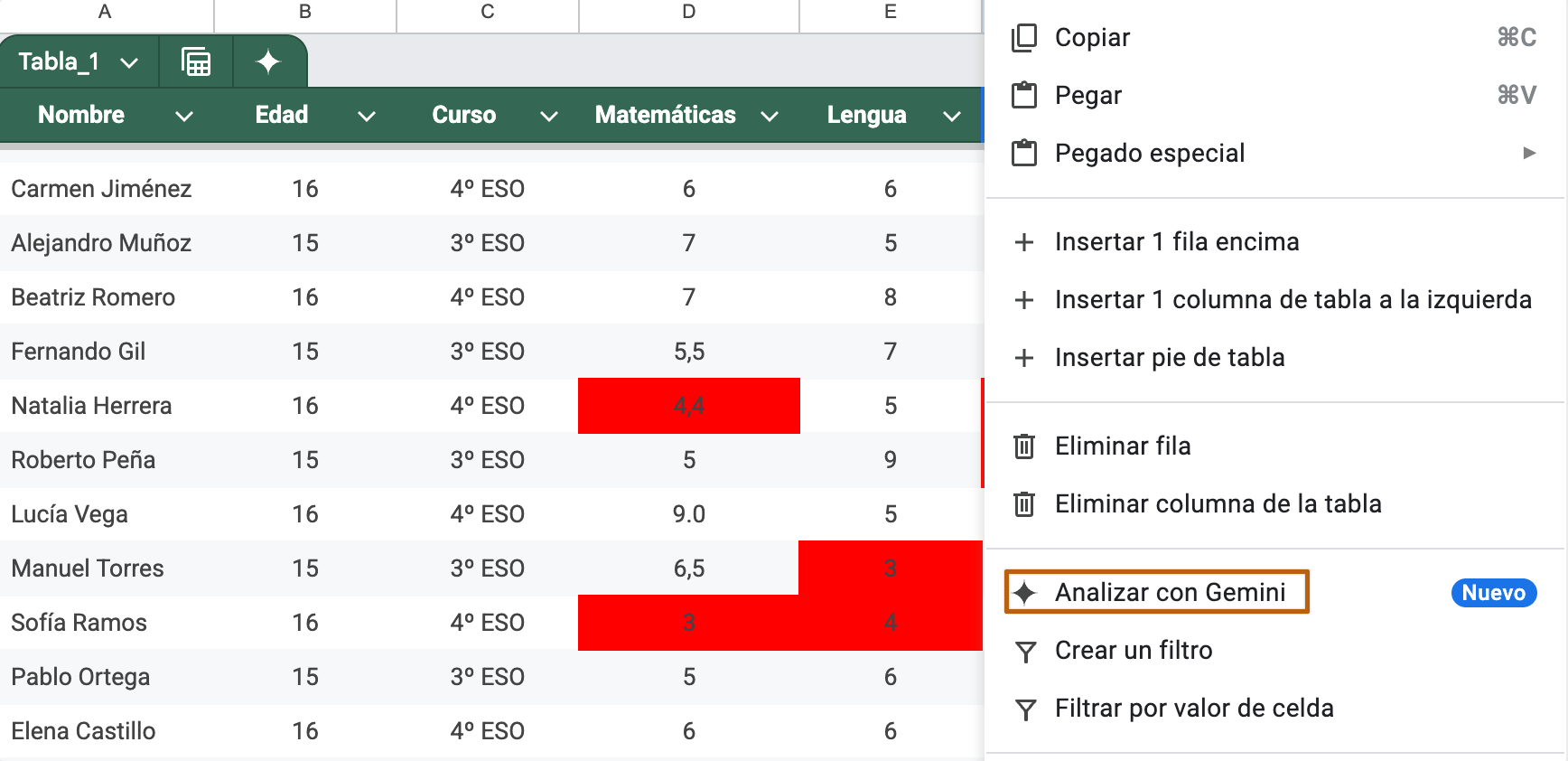Click plus icon for Insertar pie de tabla
This screenshot has height=761, width=1568.
tap(1024, 358)
